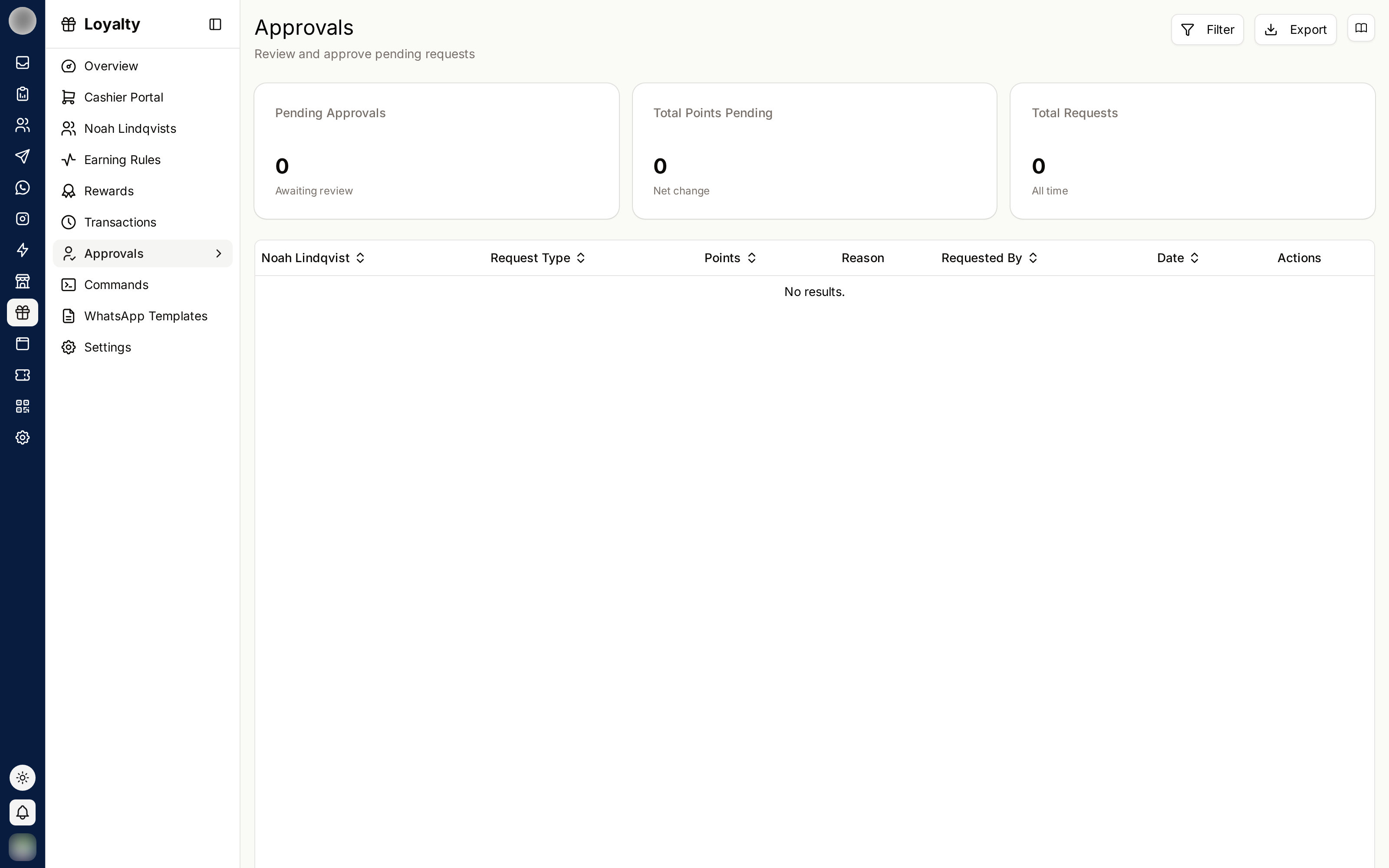Click the Actions column header
The height and width of the screenshot is (868, 1389).
1299,258
